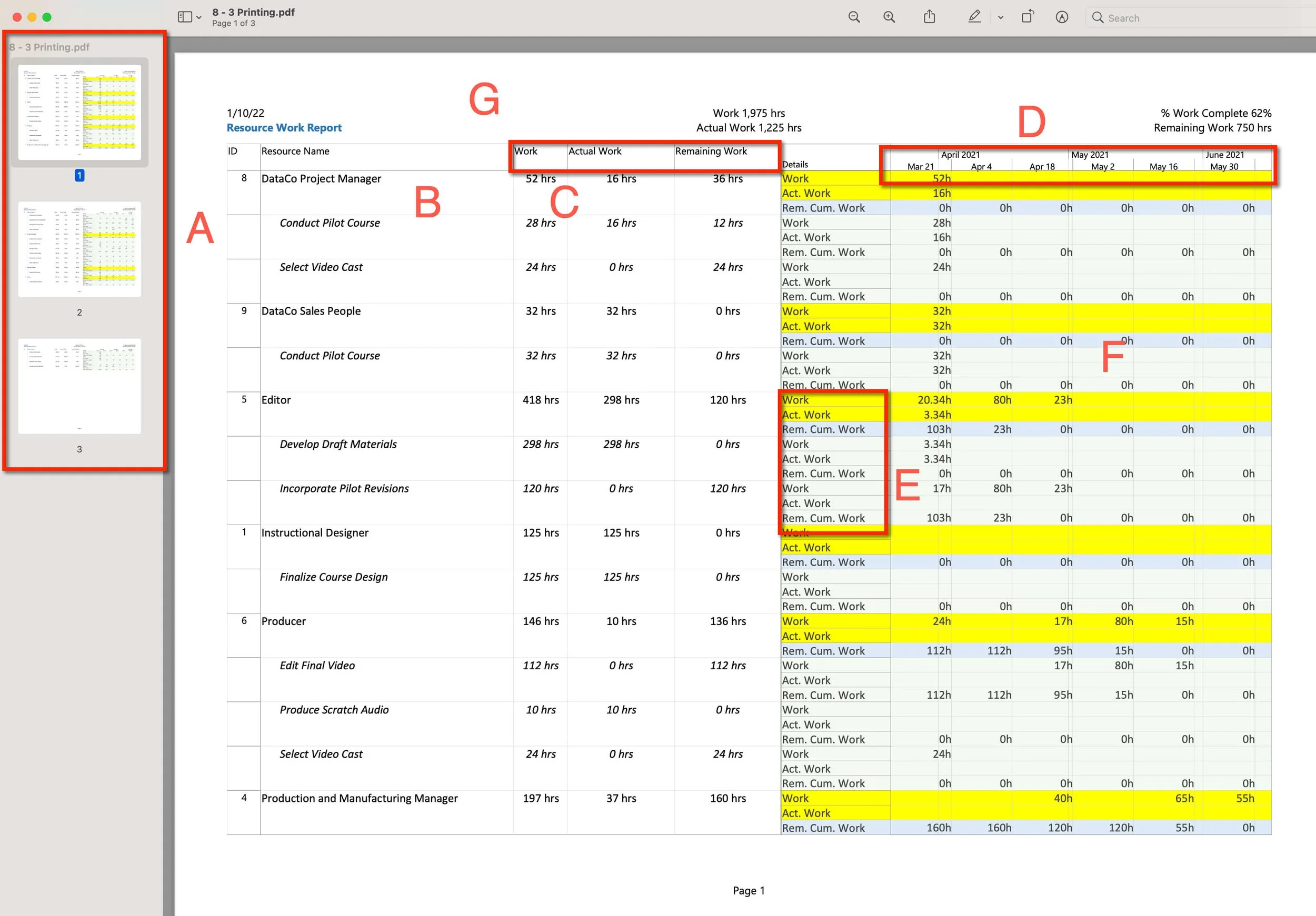Click the 'Details' column header
The image size is (1316, 916).
(795, 164)
